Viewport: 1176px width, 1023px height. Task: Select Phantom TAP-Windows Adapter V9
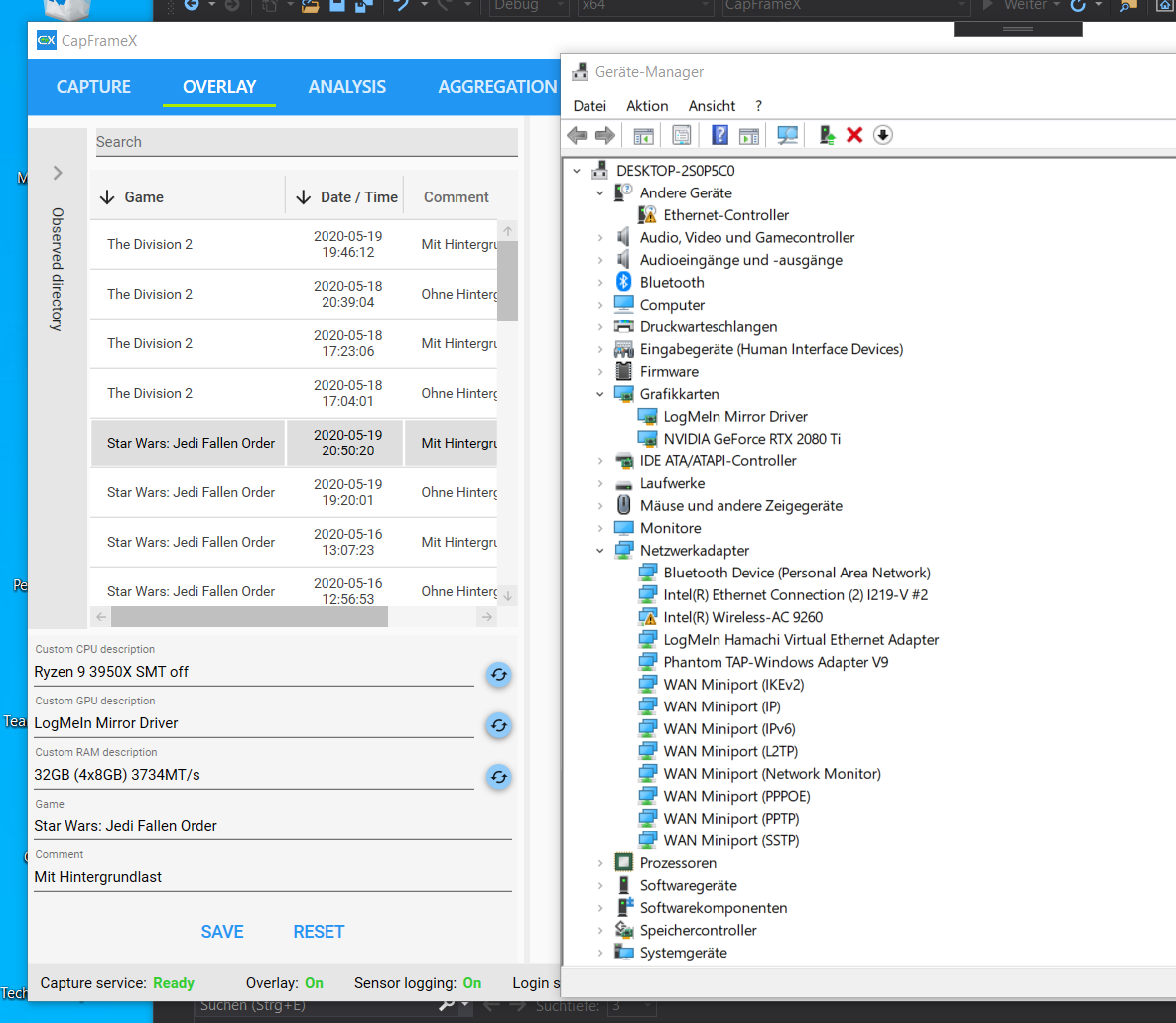click(775, 662)
